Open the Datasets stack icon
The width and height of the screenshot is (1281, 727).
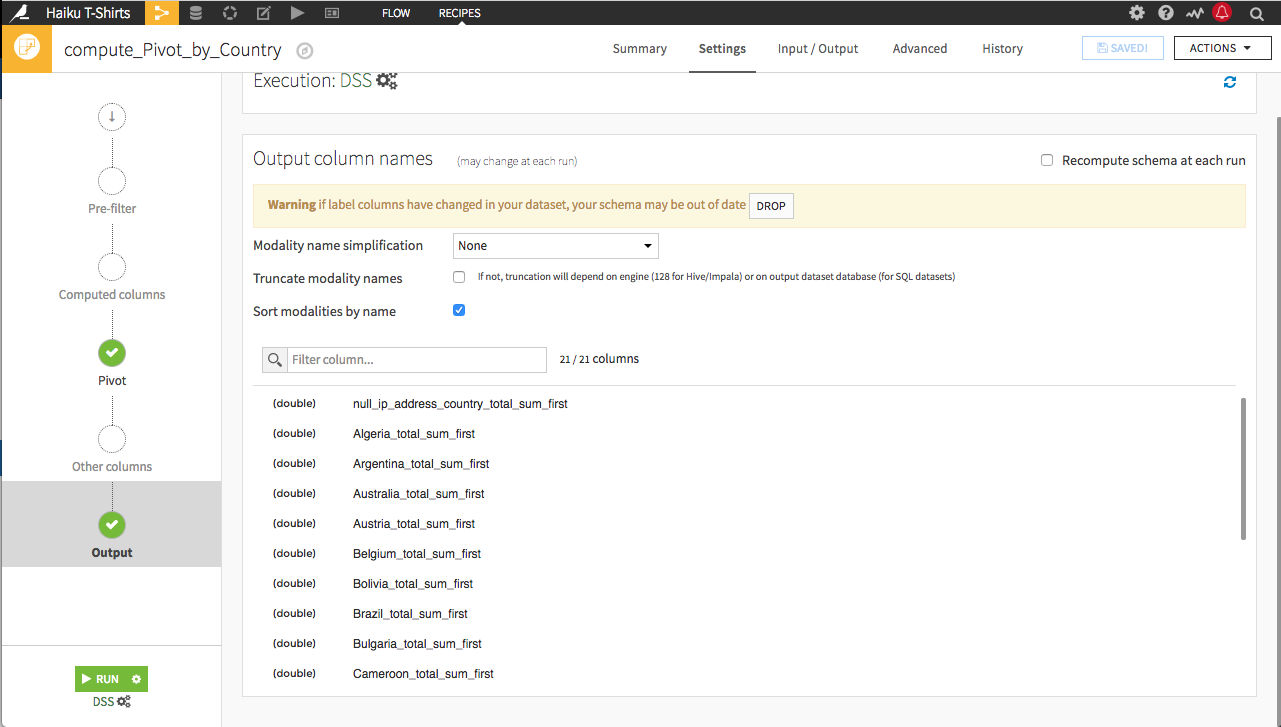pyautogui.click(x=196, y=13)
